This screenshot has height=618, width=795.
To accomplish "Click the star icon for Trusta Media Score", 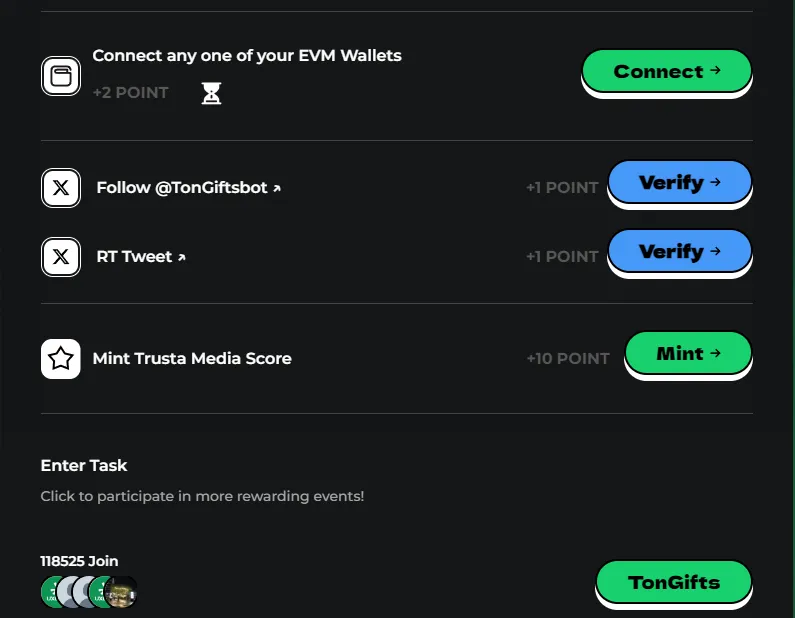I will [x=61, y=359].
